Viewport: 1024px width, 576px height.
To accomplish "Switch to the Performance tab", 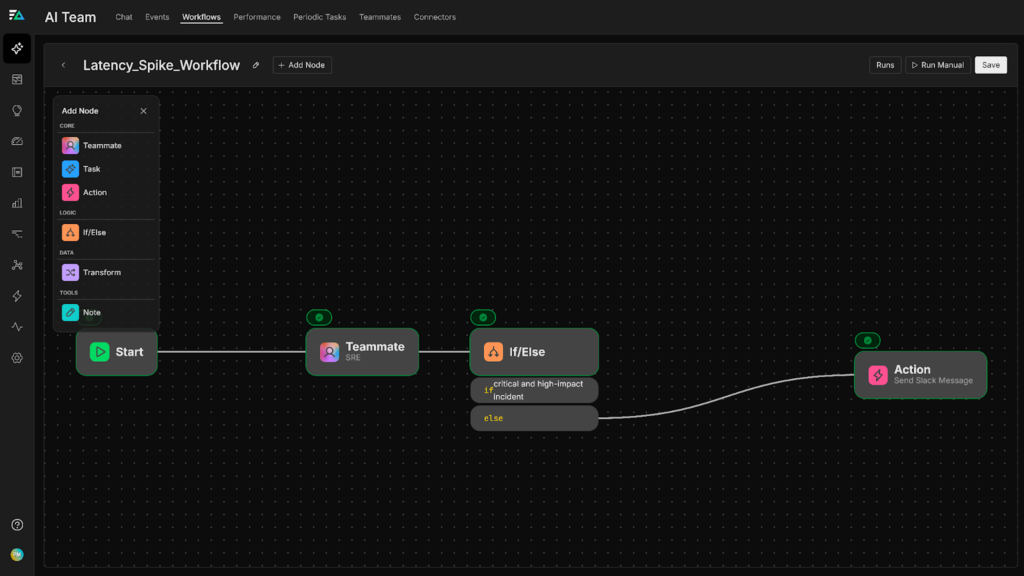I will [257, 17].
